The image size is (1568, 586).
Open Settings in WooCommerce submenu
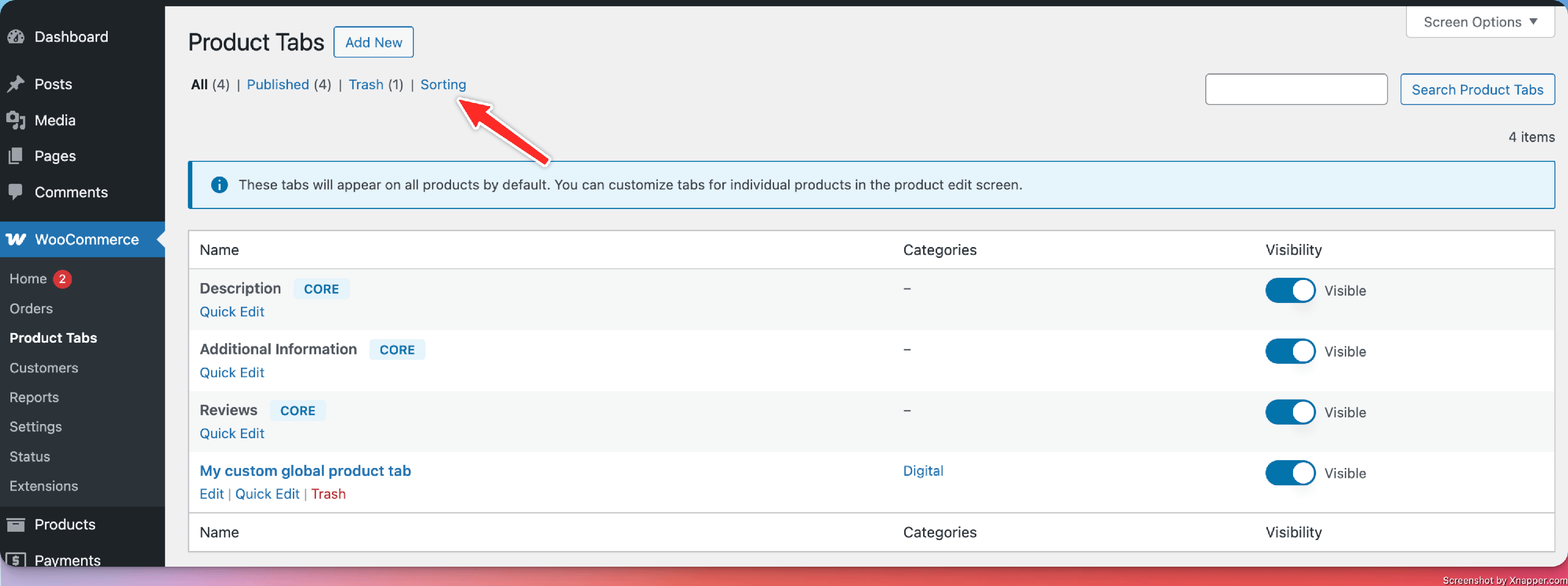tap(36, 427)
